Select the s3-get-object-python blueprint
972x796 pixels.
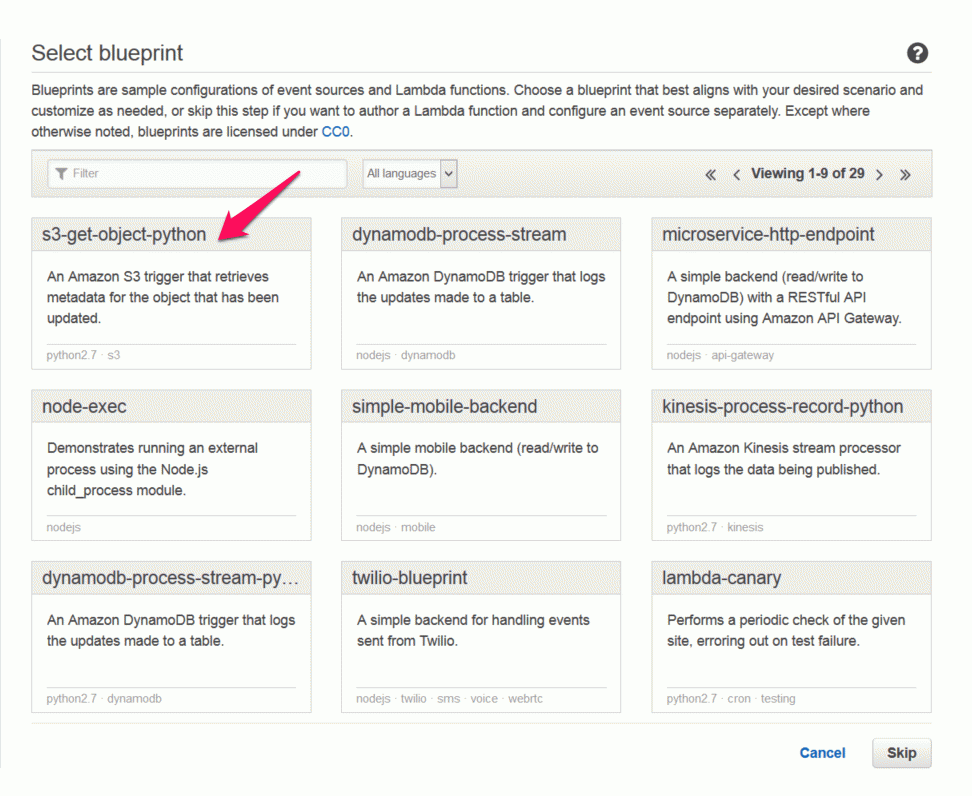coord(171,293)
